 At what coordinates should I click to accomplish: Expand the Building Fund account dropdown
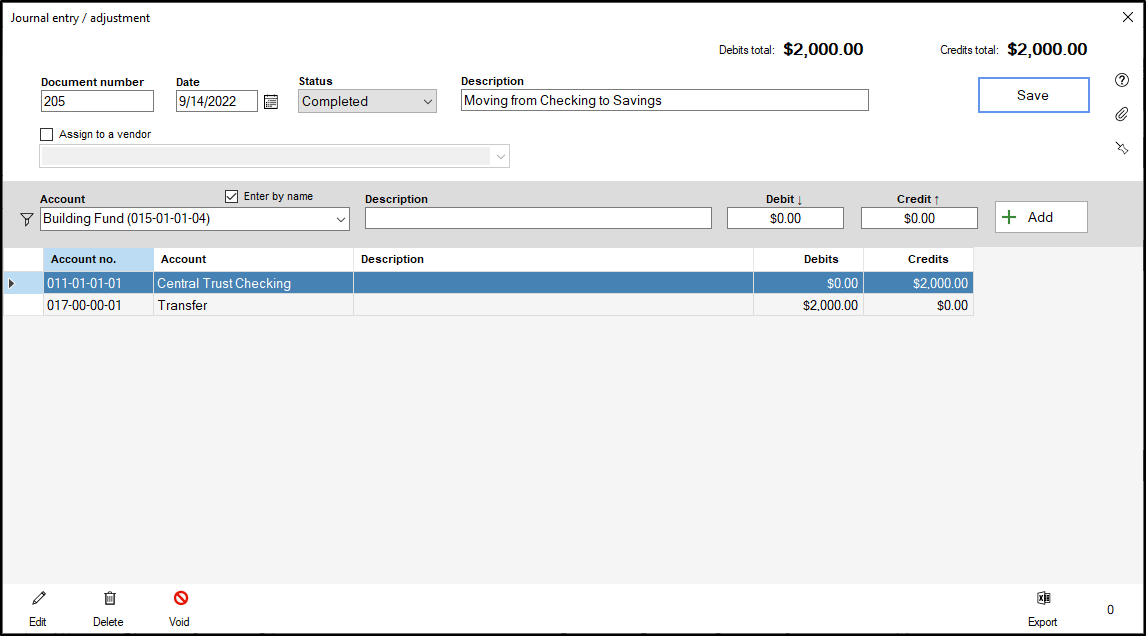342,218
